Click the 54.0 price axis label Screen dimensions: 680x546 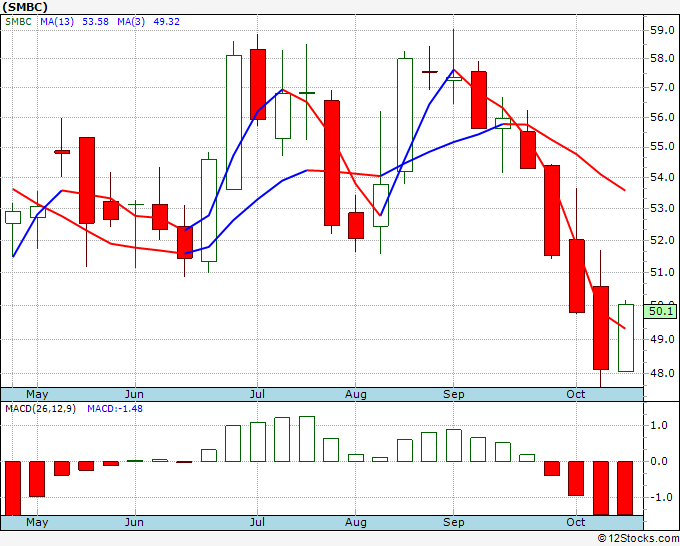pos(662,177)
